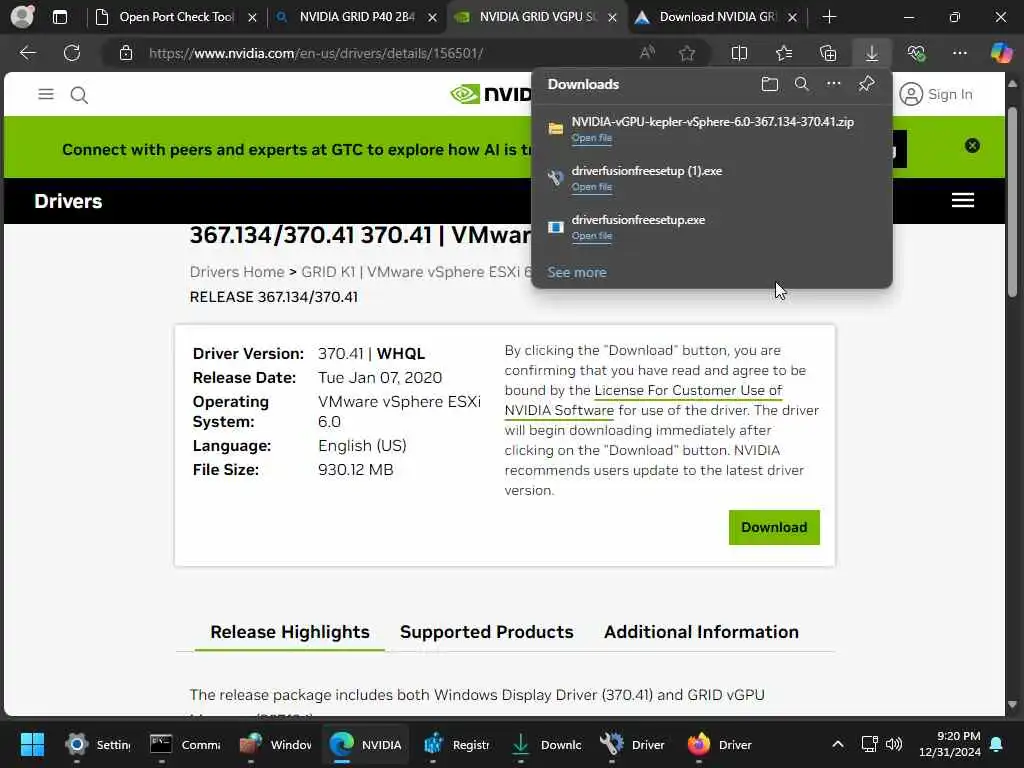Click the green Download button

[774, 527]
